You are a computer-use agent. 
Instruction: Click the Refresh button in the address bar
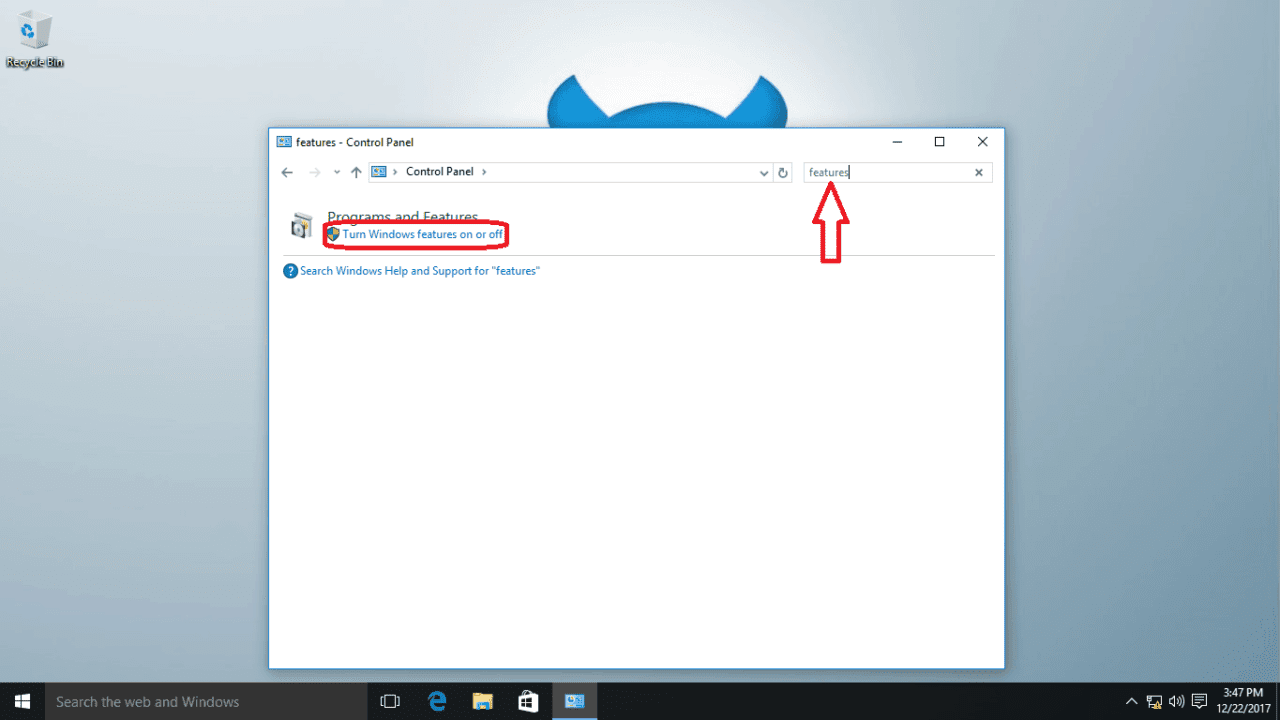[x=783, y=172]
